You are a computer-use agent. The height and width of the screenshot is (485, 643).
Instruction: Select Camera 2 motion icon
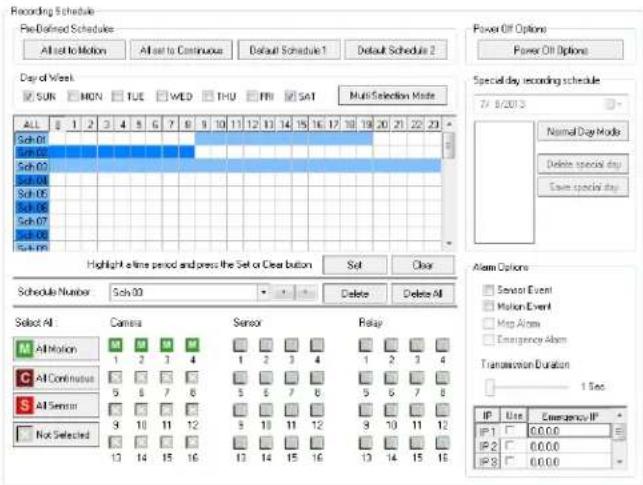coord(141,345)
